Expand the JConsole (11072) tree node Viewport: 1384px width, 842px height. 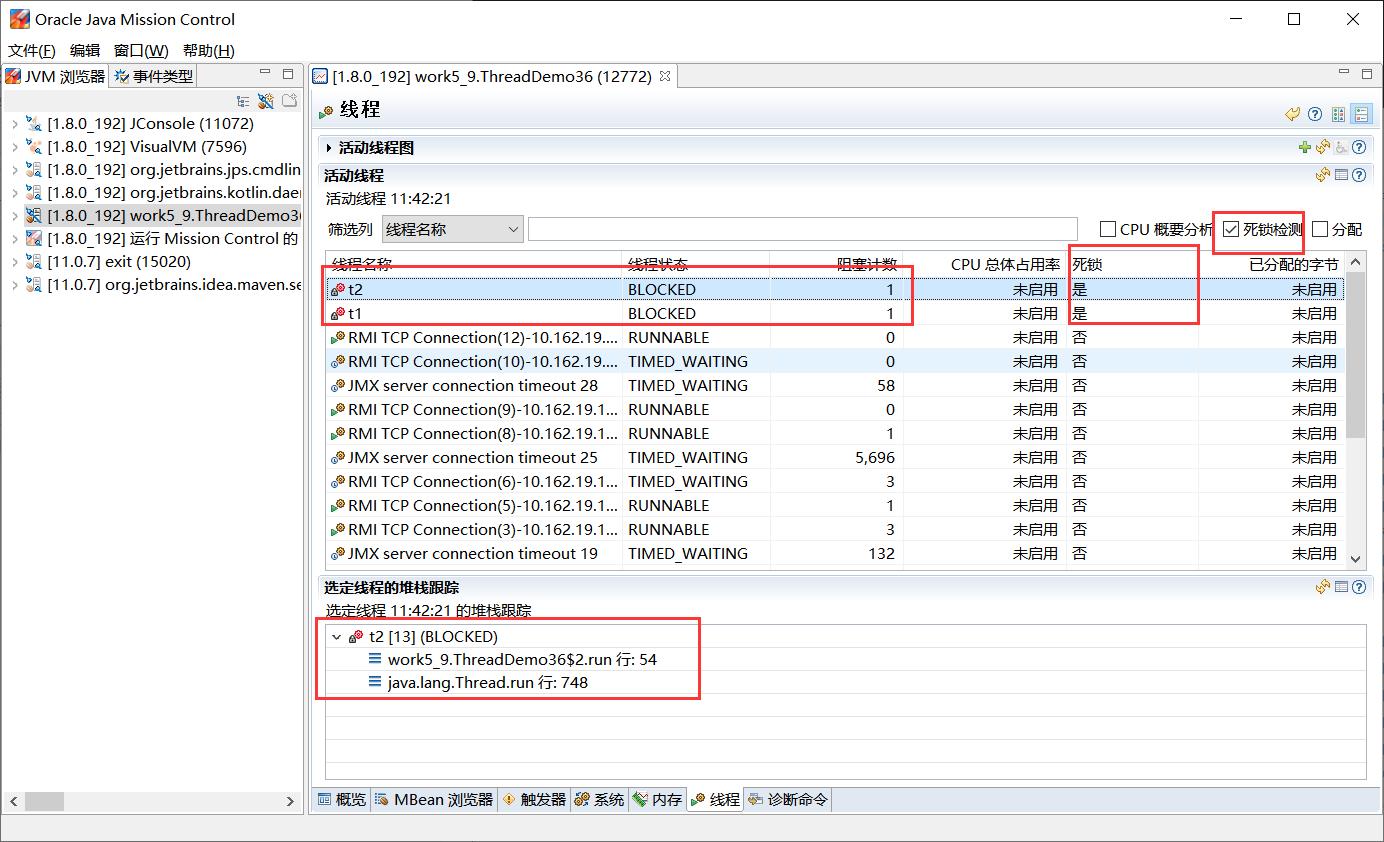click(15, 124)
